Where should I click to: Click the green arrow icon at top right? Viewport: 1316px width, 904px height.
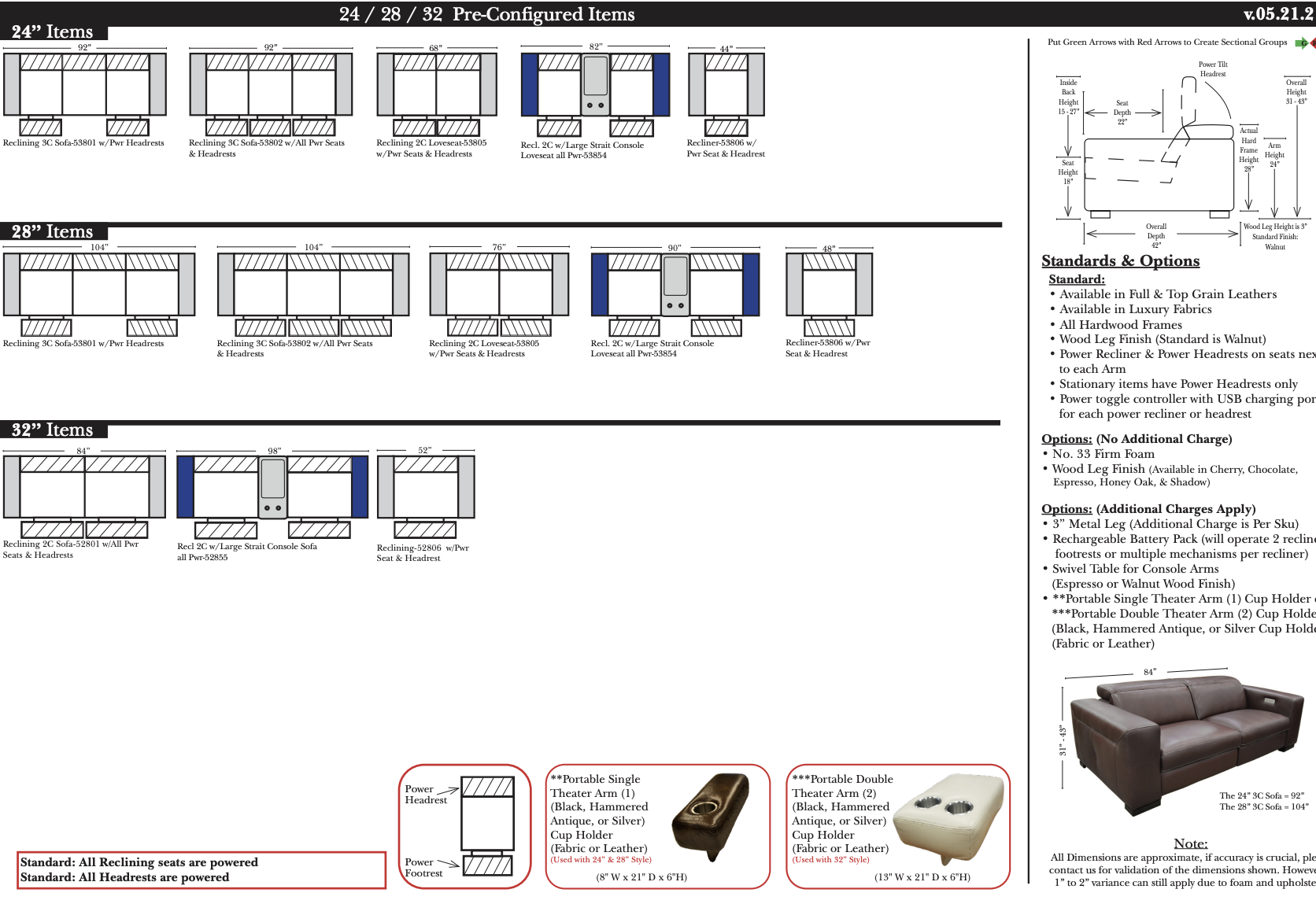tap(1301, 42)
